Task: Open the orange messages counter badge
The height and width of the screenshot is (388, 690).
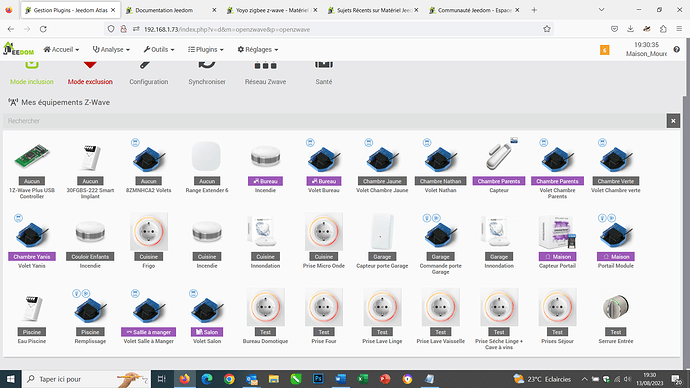Action: pos(605,50)
